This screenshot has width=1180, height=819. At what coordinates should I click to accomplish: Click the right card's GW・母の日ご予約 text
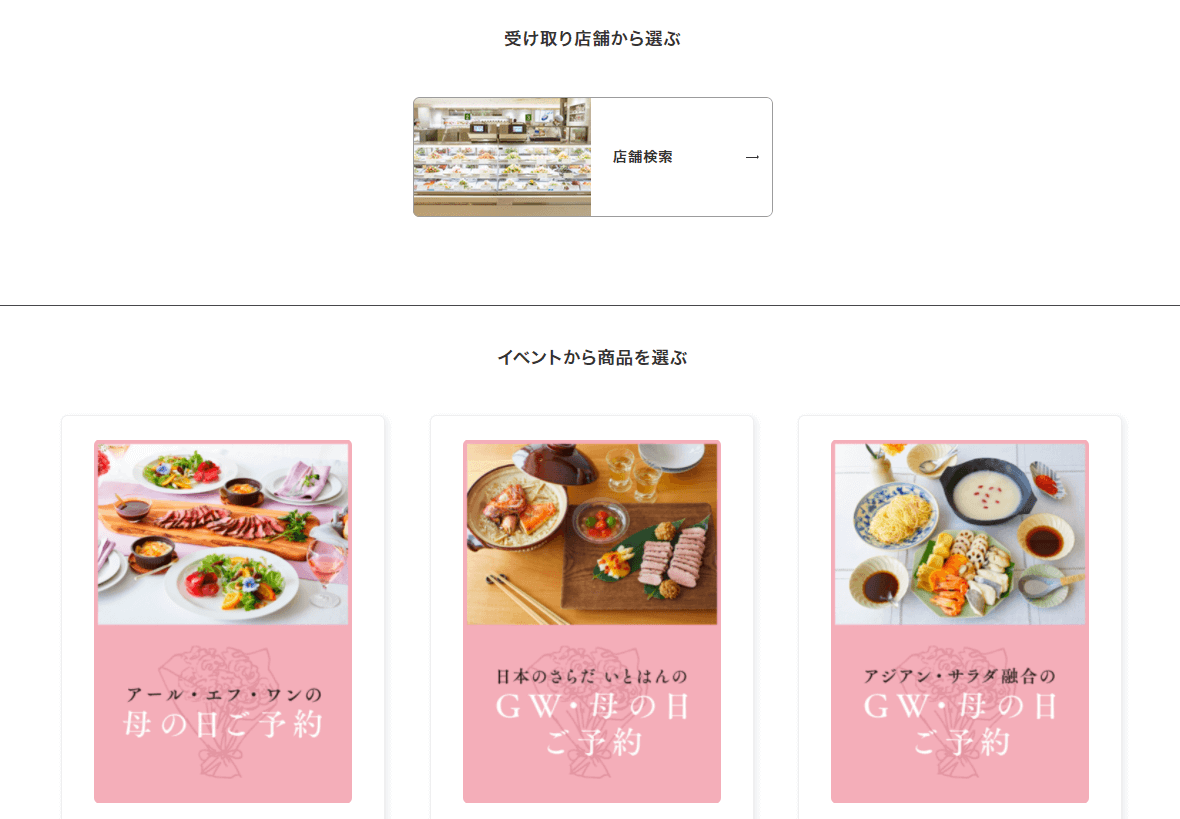960,724
